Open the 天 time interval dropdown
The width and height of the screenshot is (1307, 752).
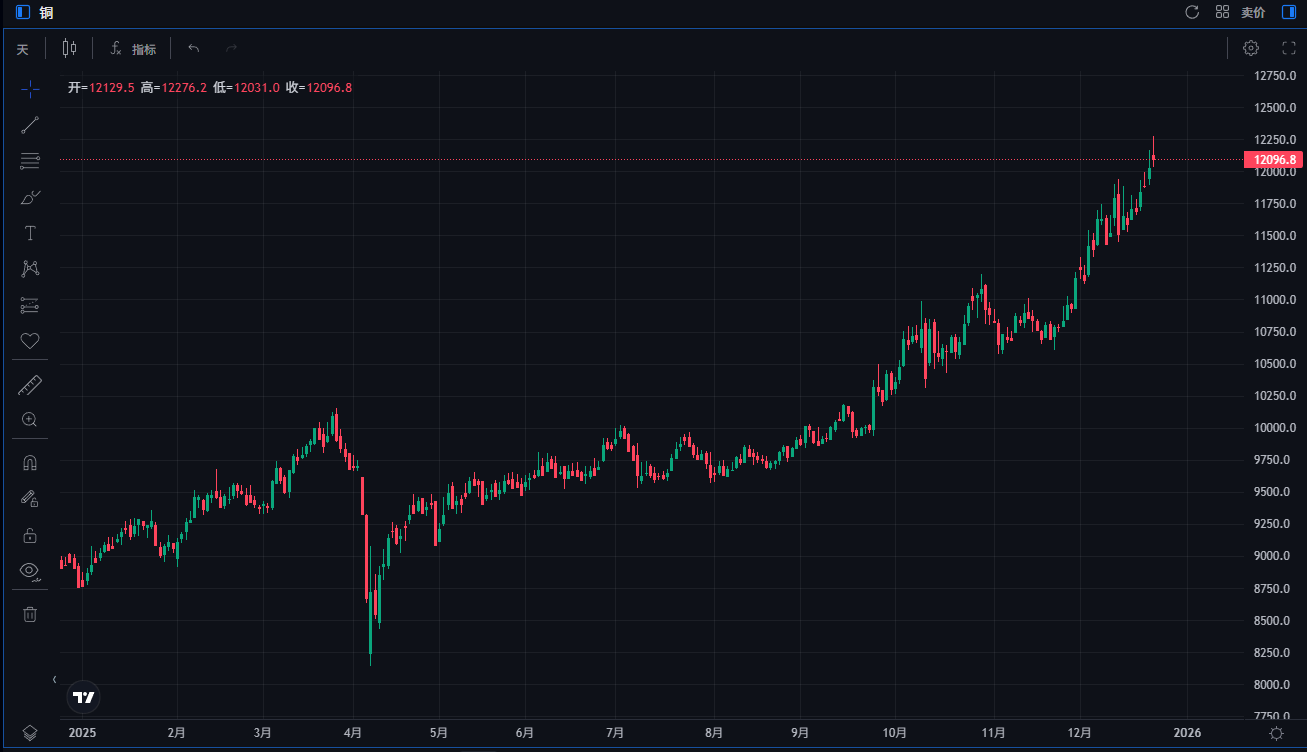click(x=22, y=49)
